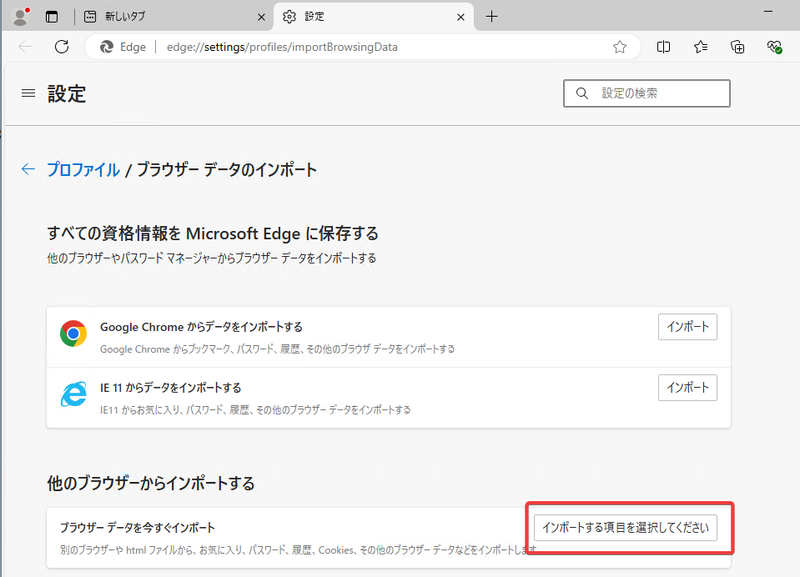Minimize the browser window
800x577 pixels.
click(768, 12)
